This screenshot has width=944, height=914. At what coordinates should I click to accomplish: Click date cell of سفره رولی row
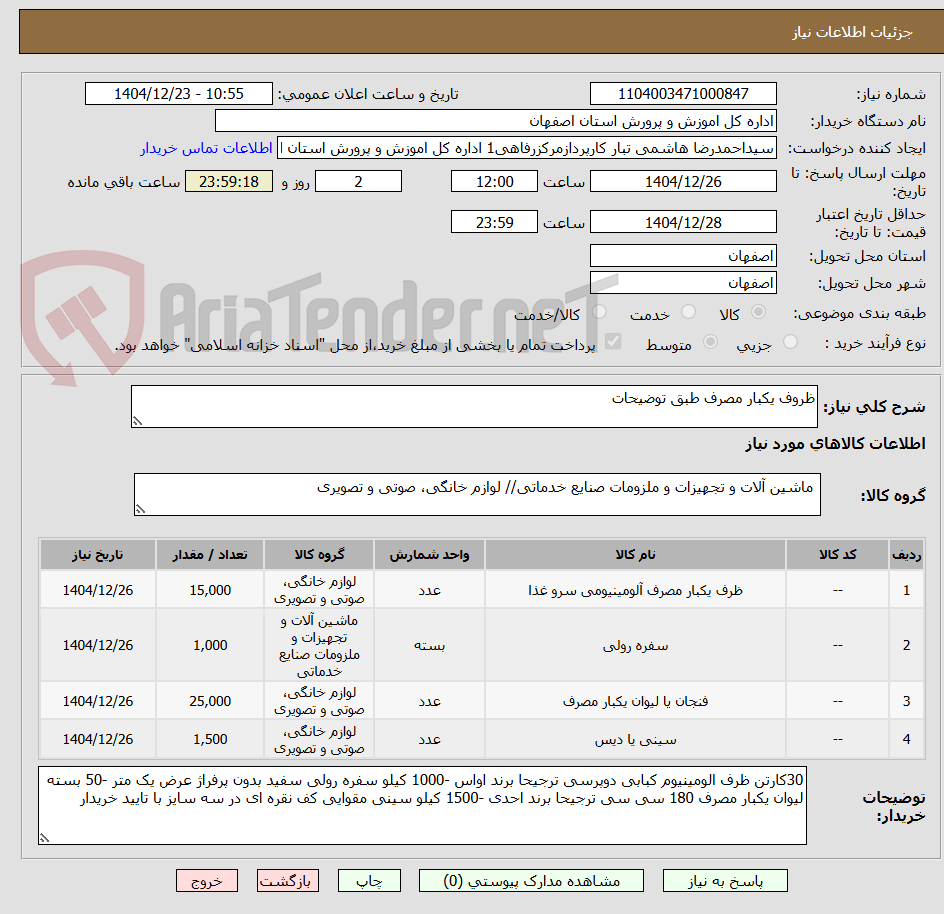point(98,645)
